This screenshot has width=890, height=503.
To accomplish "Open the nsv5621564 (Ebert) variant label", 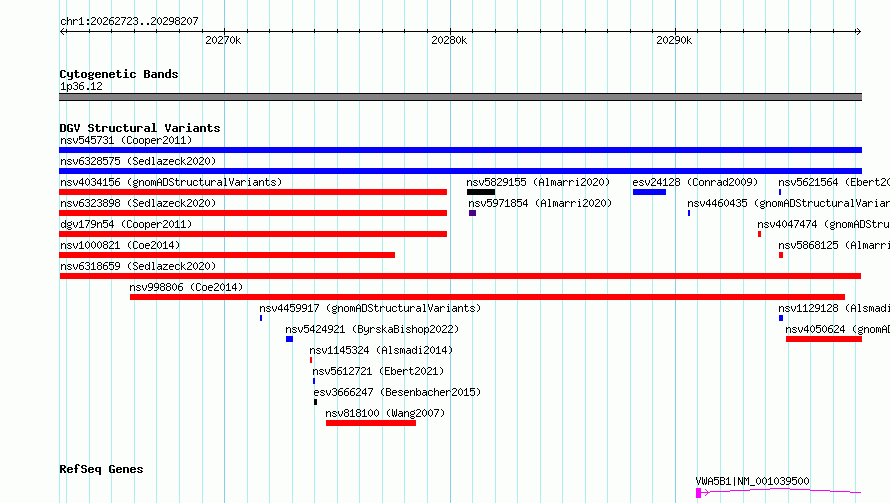I will (834, 182).
